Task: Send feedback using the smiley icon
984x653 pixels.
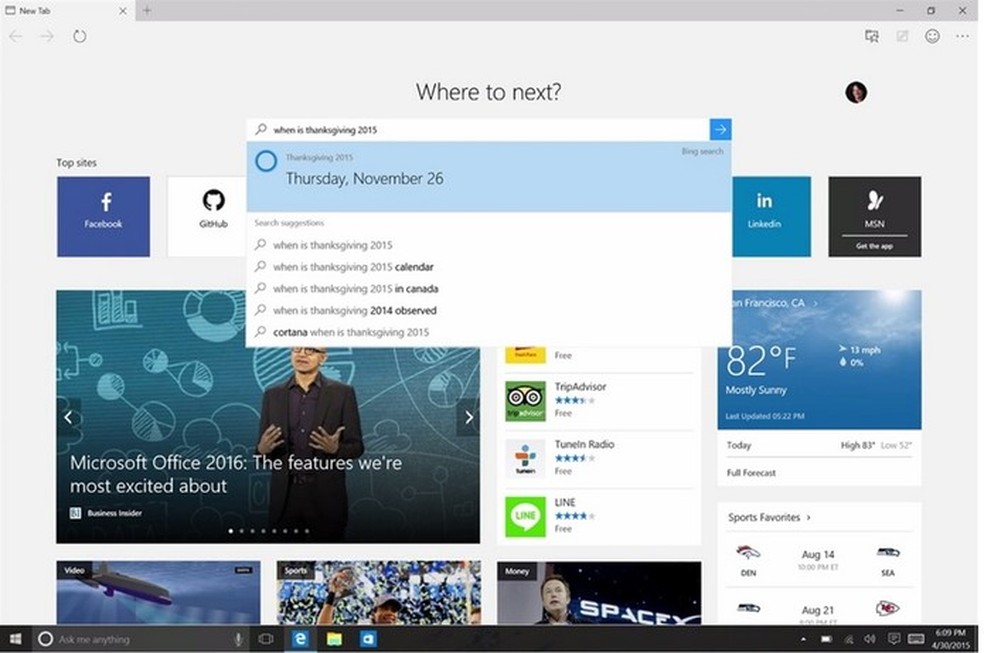Action: tap(932, 36)
